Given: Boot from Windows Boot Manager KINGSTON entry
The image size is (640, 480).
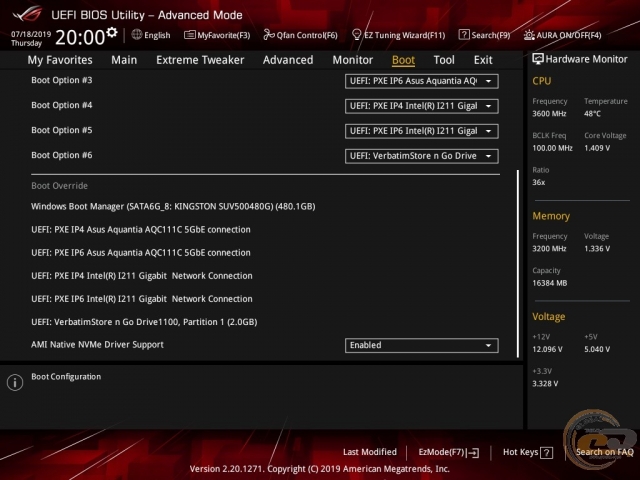Looking at the screenshot, I should (x=173, y=207).
